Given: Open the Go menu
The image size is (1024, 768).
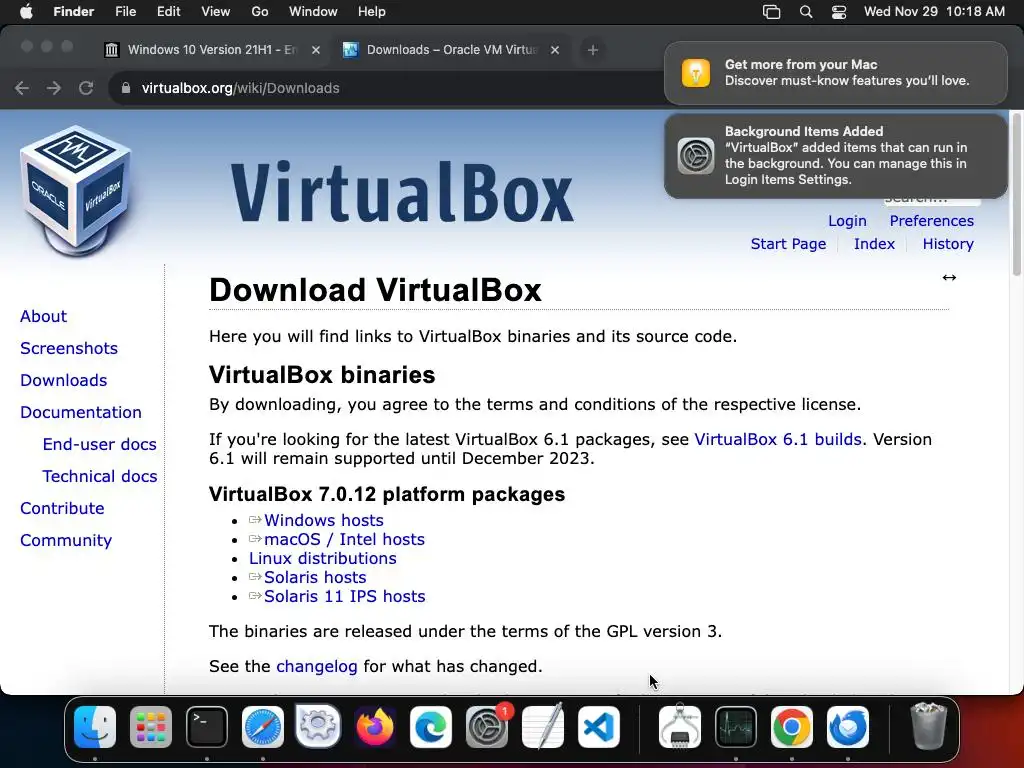Looking at the screenshot, I should [x=260, y=12].
